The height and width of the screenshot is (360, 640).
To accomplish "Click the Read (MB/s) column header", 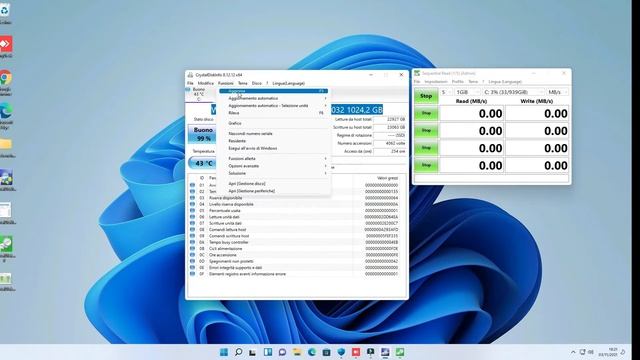I will (471, 101).
